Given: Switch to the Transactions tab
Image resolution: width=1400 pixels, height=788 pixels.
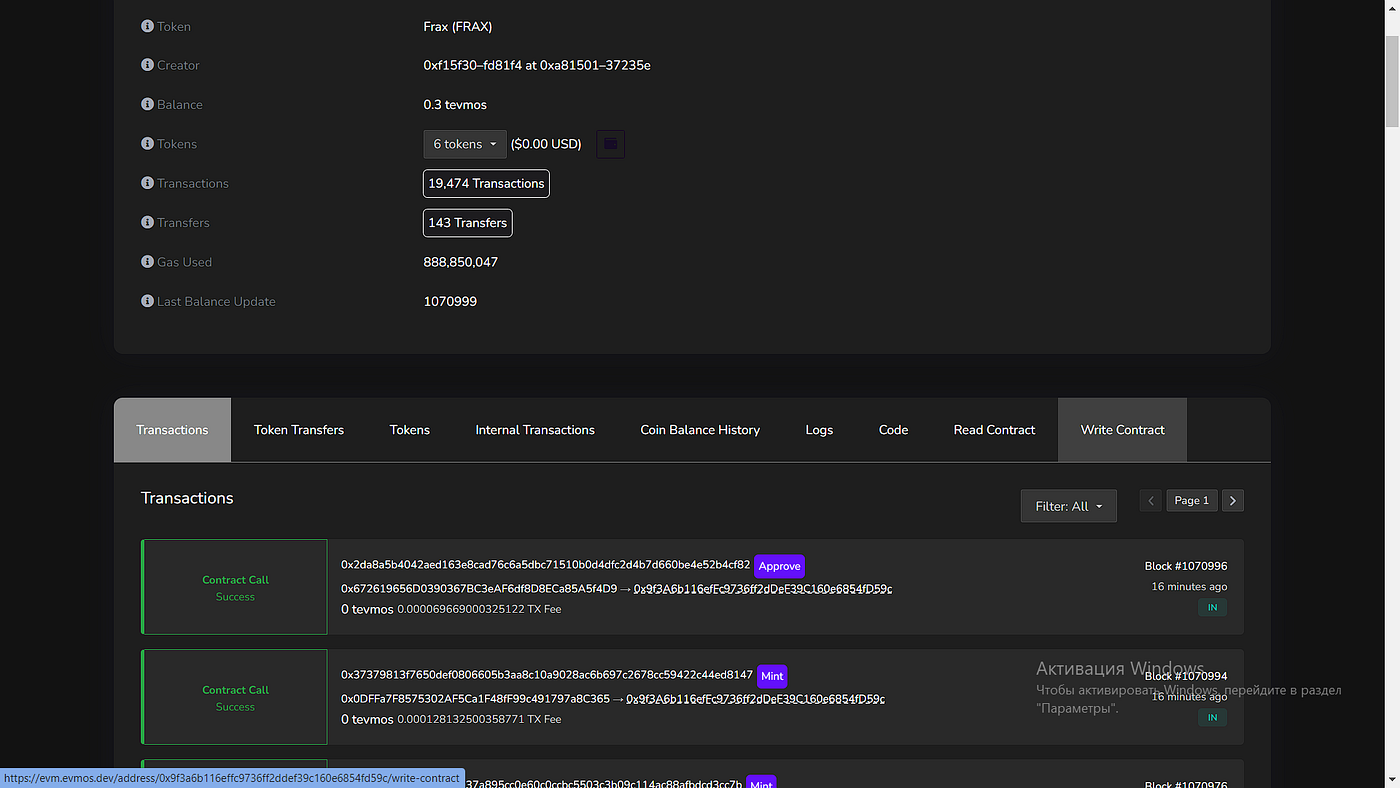Looking at the screenshot, I should click(172, 430).
